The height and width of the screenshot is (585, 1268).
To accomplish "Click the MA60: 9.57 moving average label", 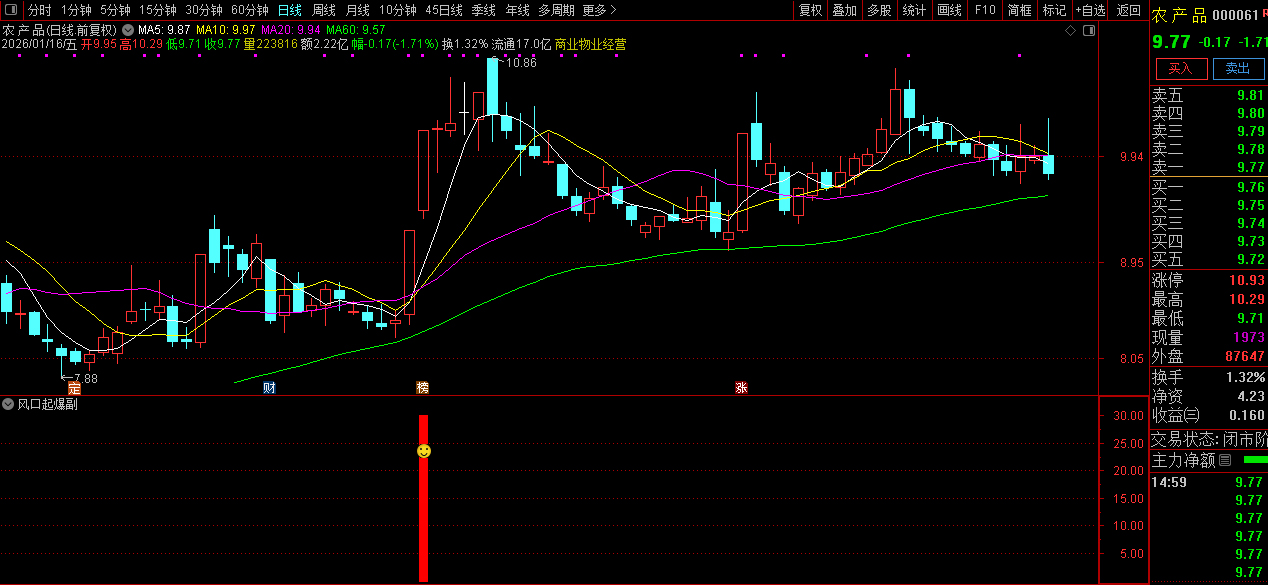I will (355, 31).
